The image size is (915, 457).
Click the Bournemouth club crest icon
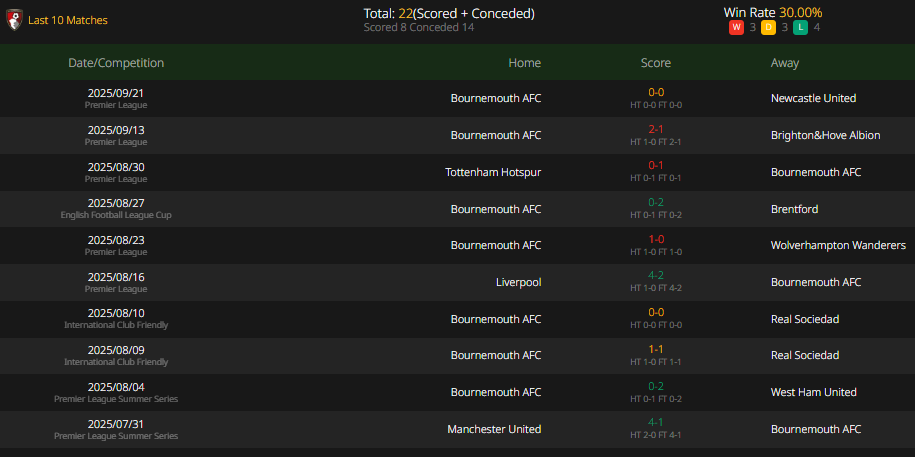point(14,20)
